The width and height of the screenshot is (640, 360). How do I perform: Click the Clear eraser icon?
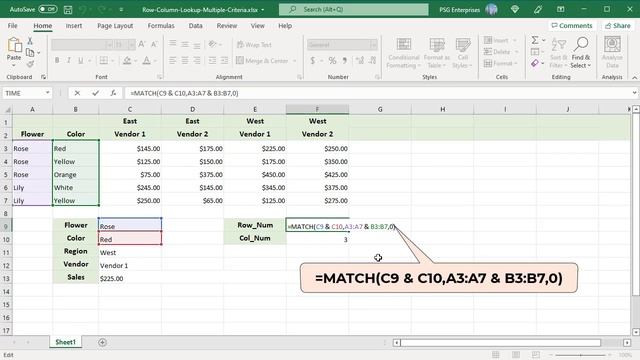(x=535, y=63)
